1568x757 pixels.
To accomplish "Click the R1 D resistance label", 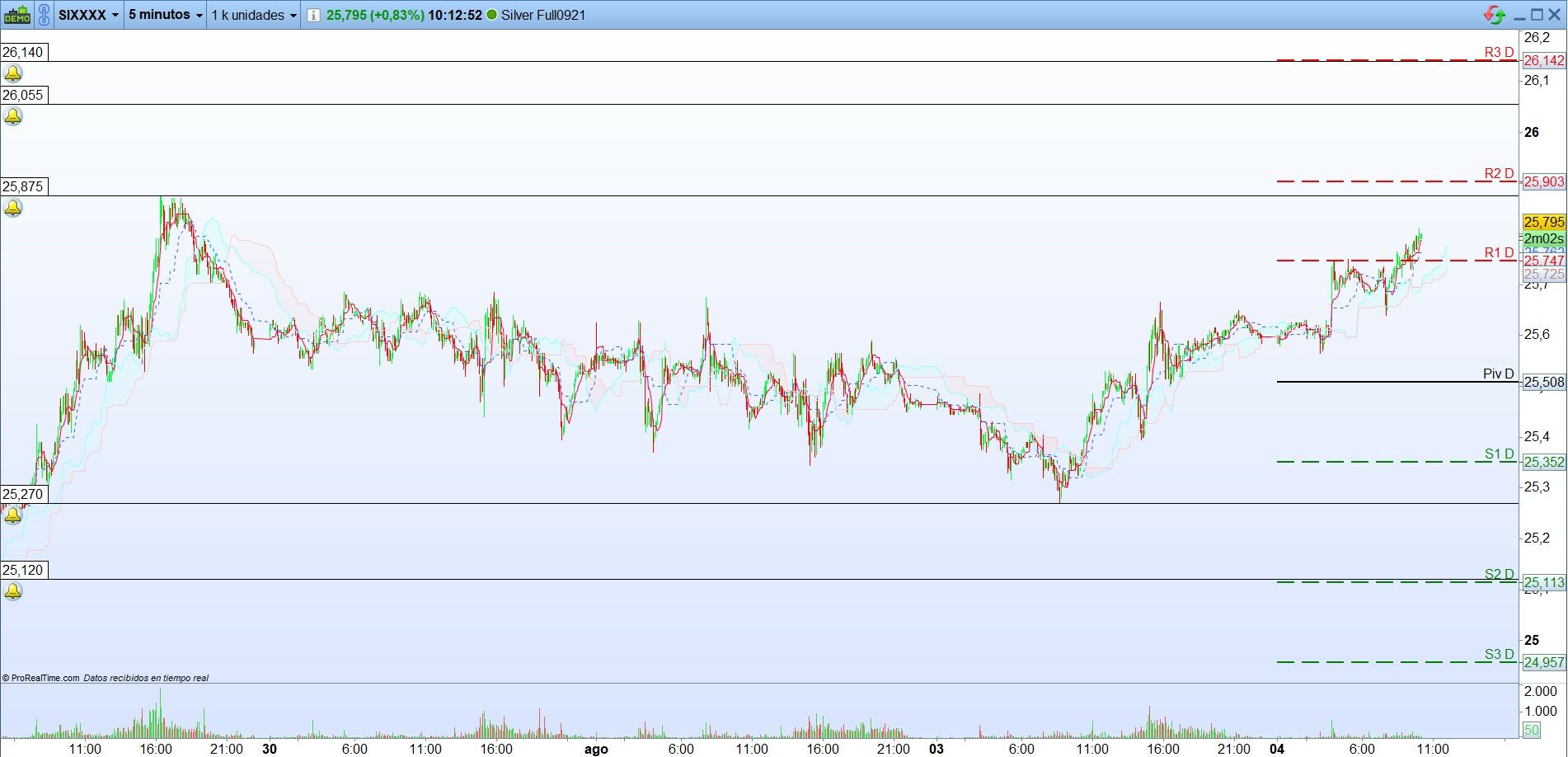I will pos(1499,252).
